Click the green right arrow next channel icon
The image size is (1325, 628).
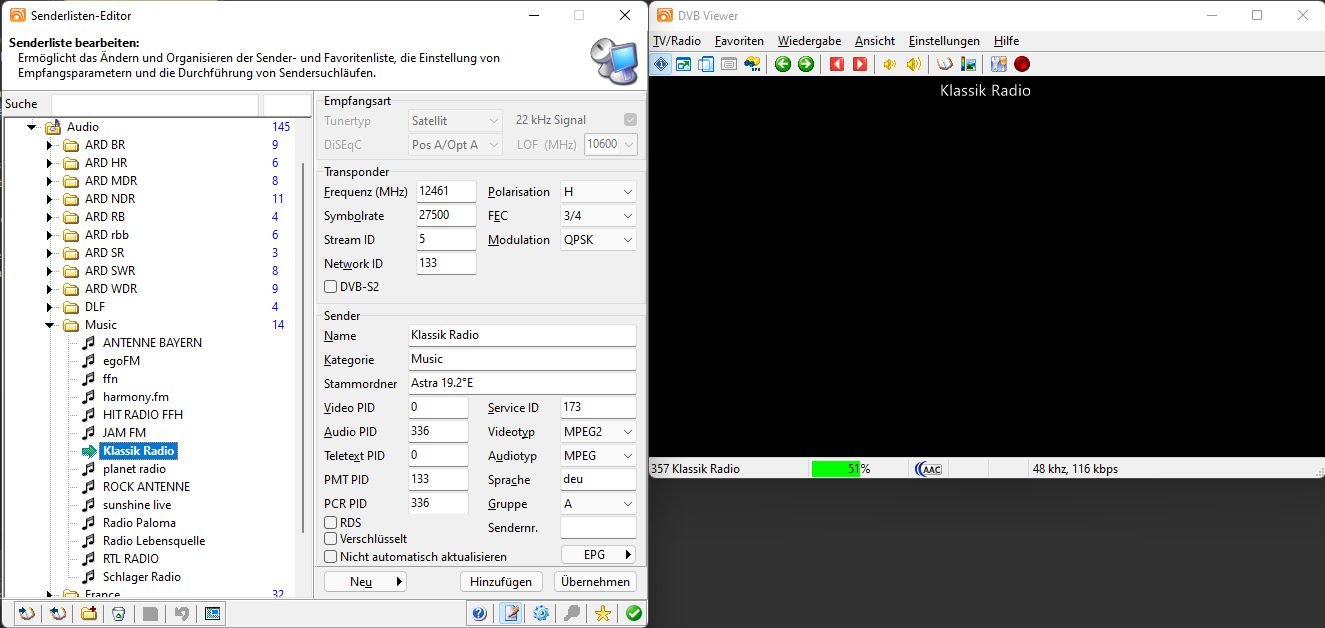pyautogui.click(x=805, y=64)
